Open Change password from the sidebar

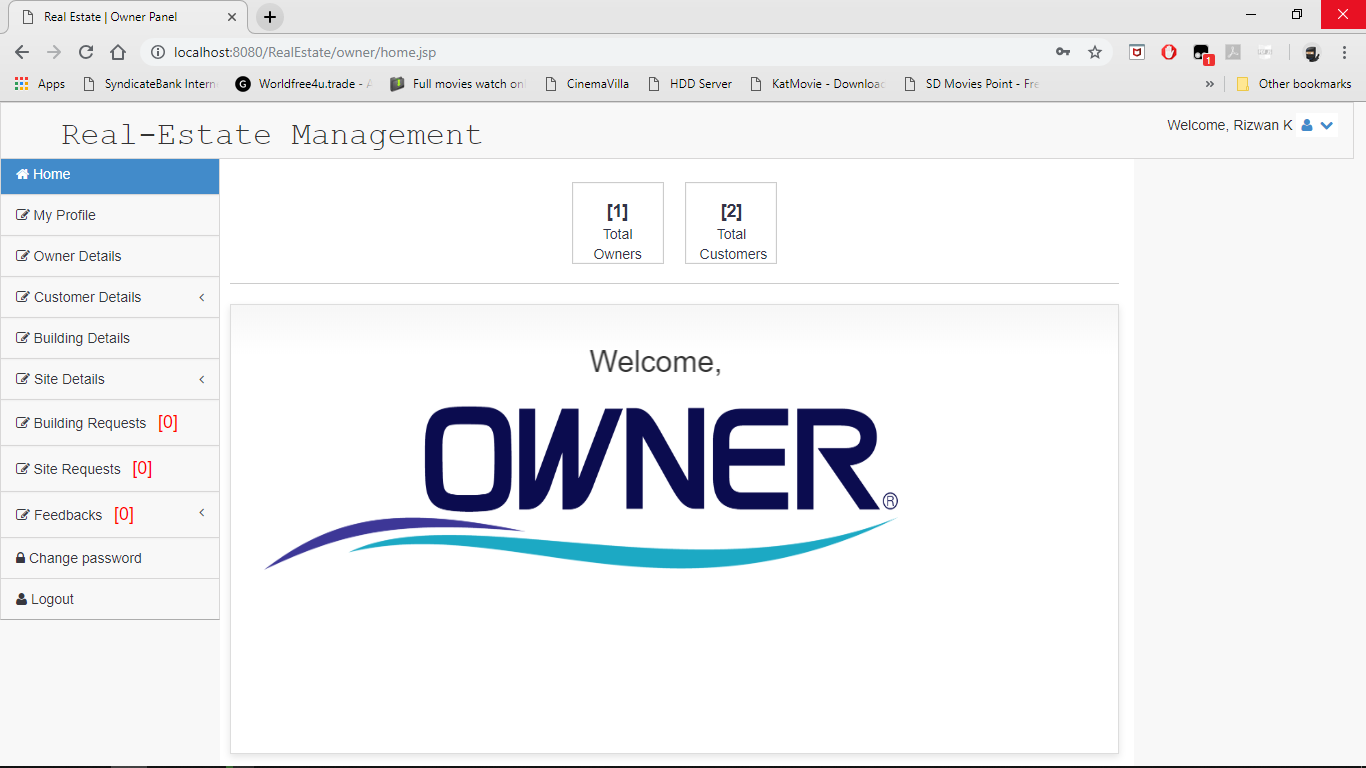pos(110,558)
